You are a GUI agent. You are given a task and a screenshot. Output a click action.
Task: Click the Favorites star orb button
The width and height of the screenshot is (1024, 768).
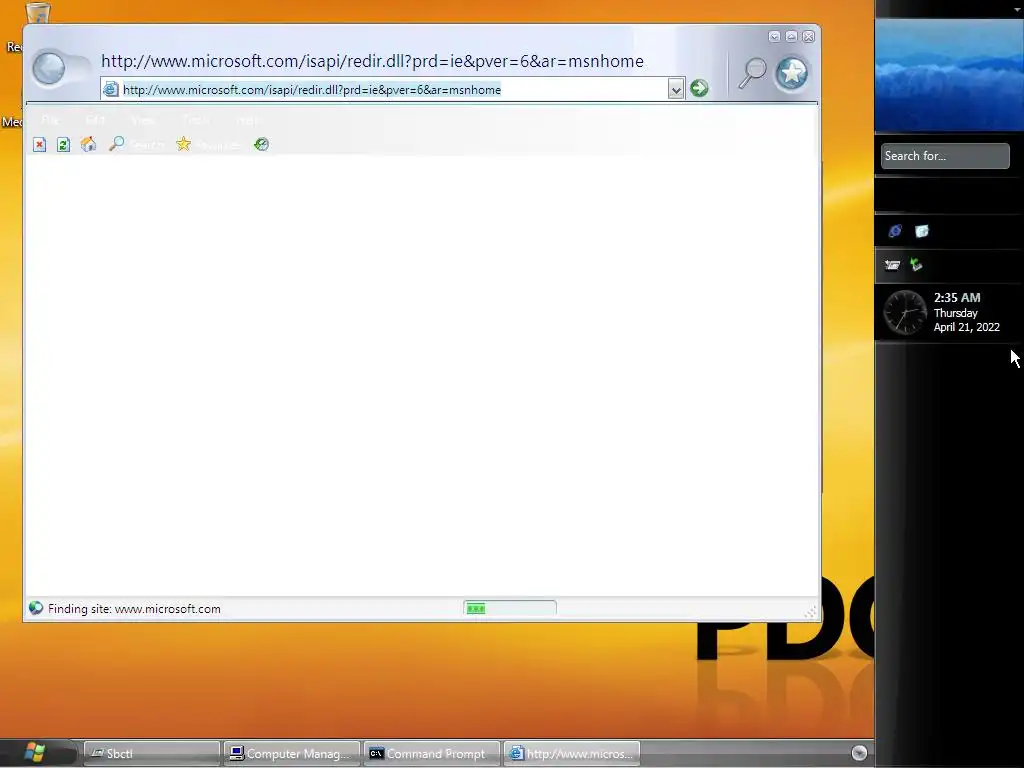[792, 73]
